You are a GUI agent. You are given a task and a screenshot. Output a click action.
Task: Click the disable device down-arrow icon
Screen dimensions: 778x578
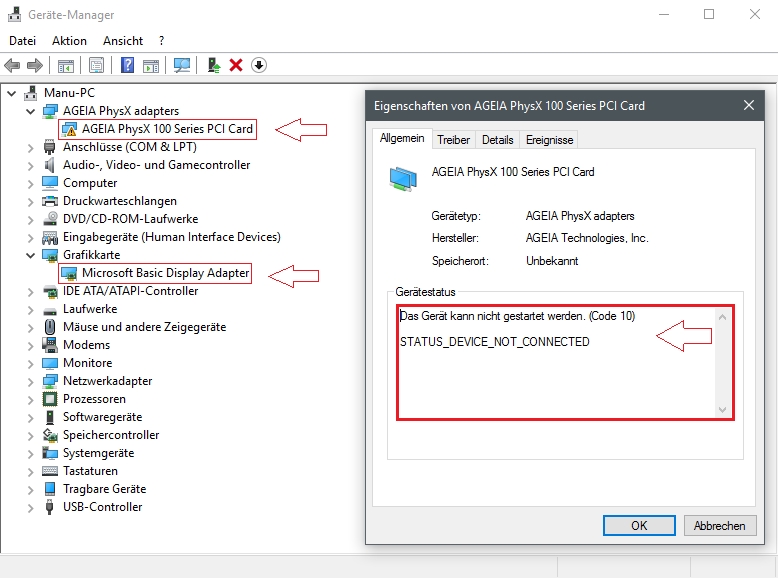click(259, 65)
